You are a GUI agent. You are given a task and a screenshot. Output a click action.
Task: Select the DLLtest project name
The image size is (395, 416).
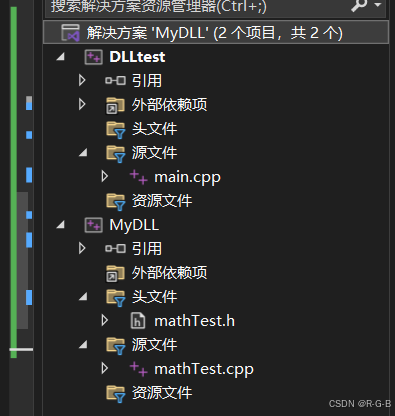[x=137, y=57]
